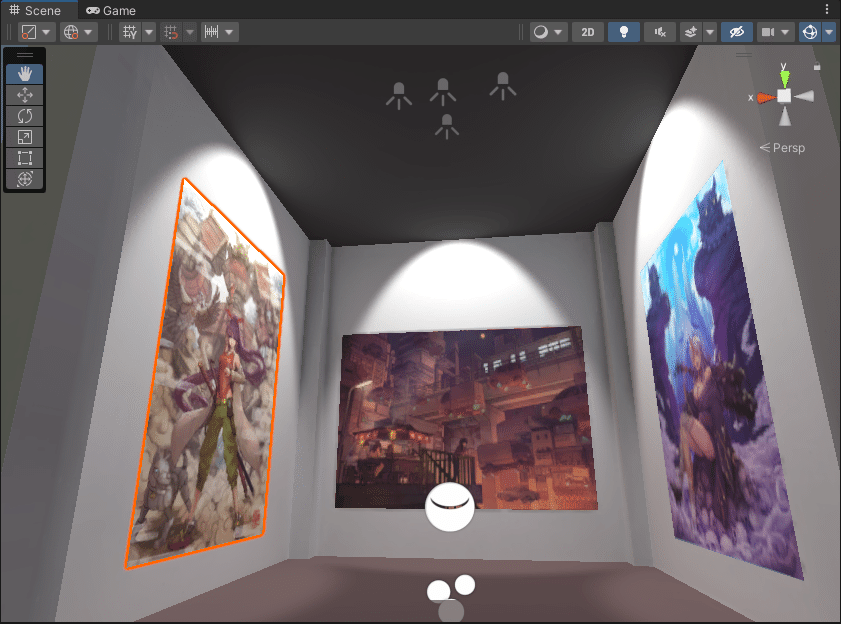Click the white smiling-face sphere object
The height and width of the screenshot is (624, 841).
[x=450, y=506]
